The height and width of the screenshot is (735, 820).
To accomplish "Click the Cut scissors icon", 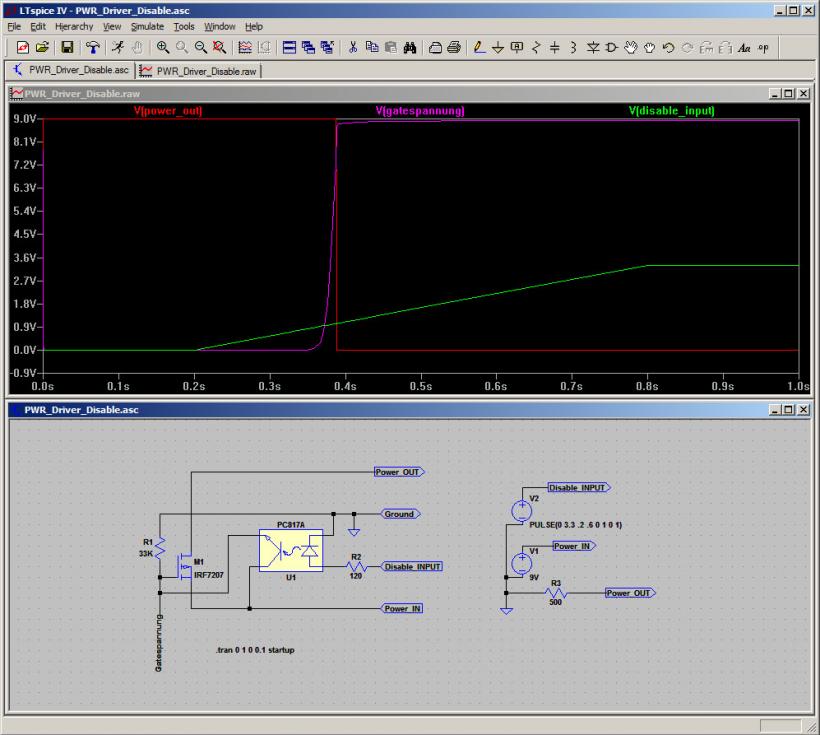I will pos(353,47).
